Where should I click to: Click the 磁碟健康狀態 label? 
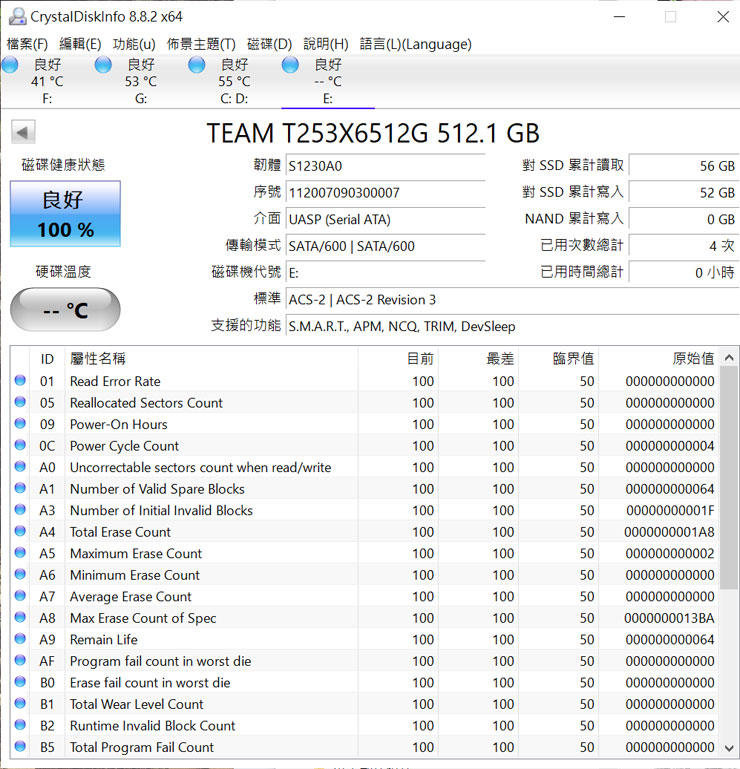coord(63,165)
